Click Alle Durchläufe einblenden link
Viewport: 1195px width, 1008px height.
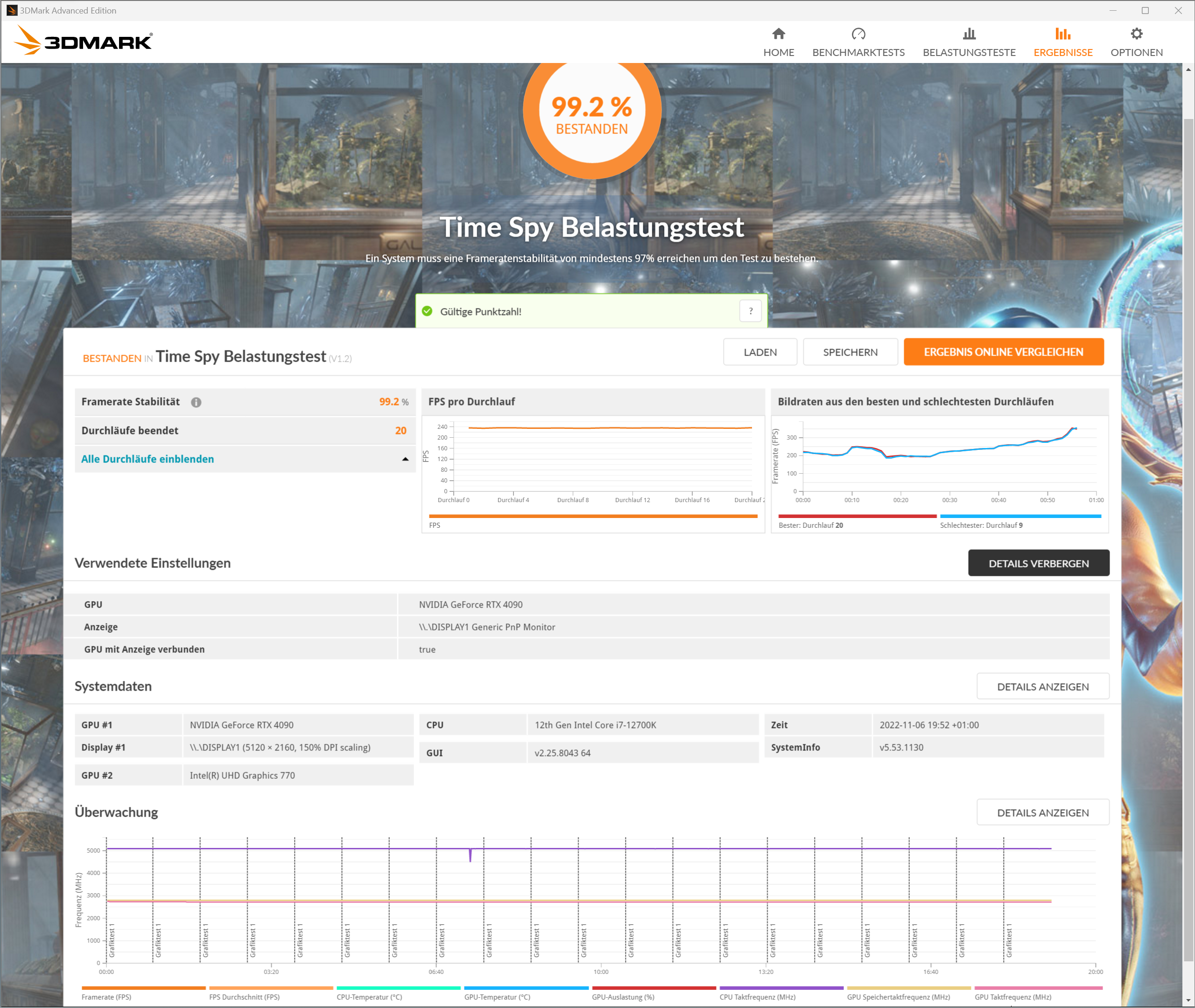pyautogui.click(x=148, y=459)
